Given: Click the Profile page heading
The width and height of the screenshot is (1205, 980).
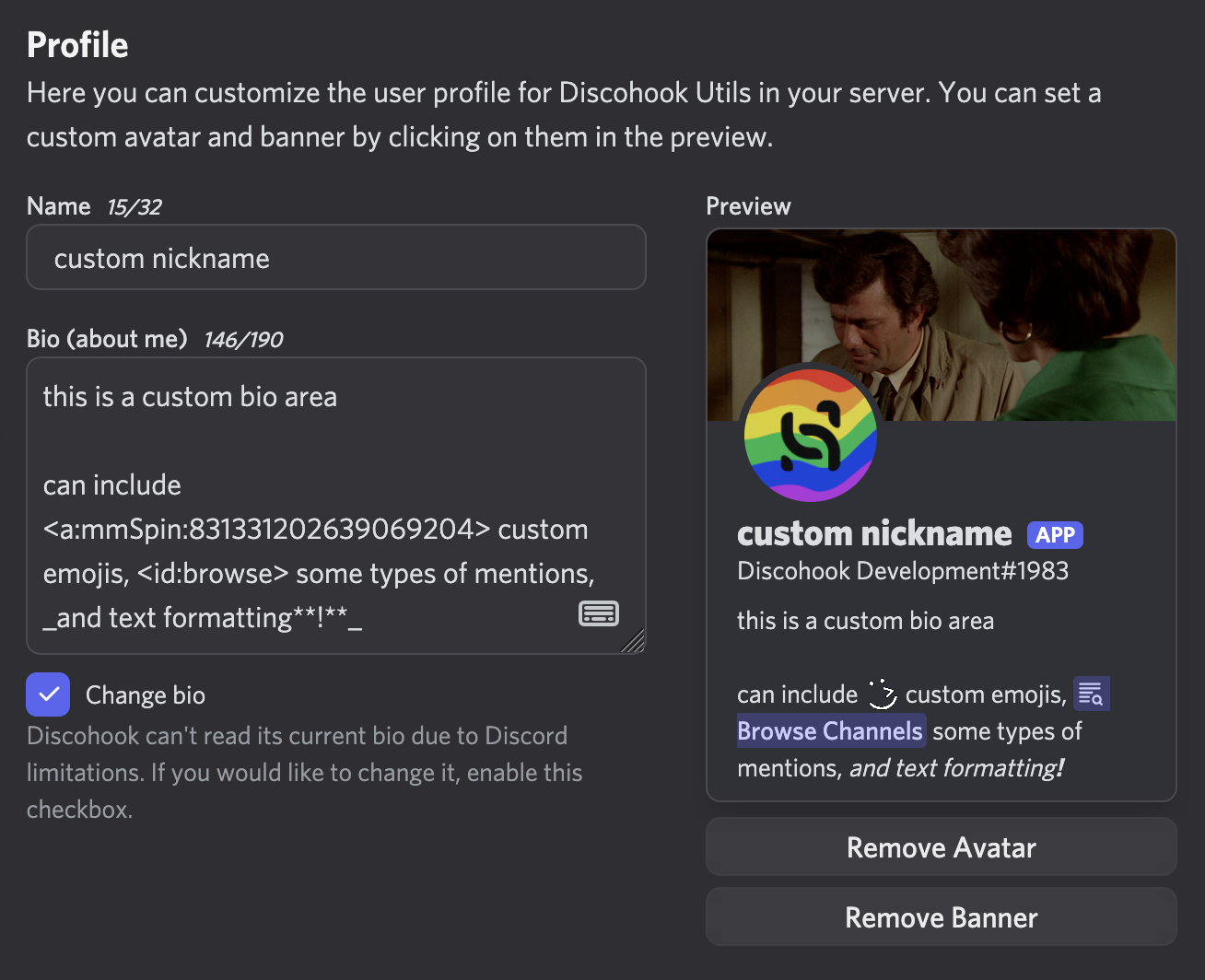Looking at the screenshot, I should (x=77, y=44).
